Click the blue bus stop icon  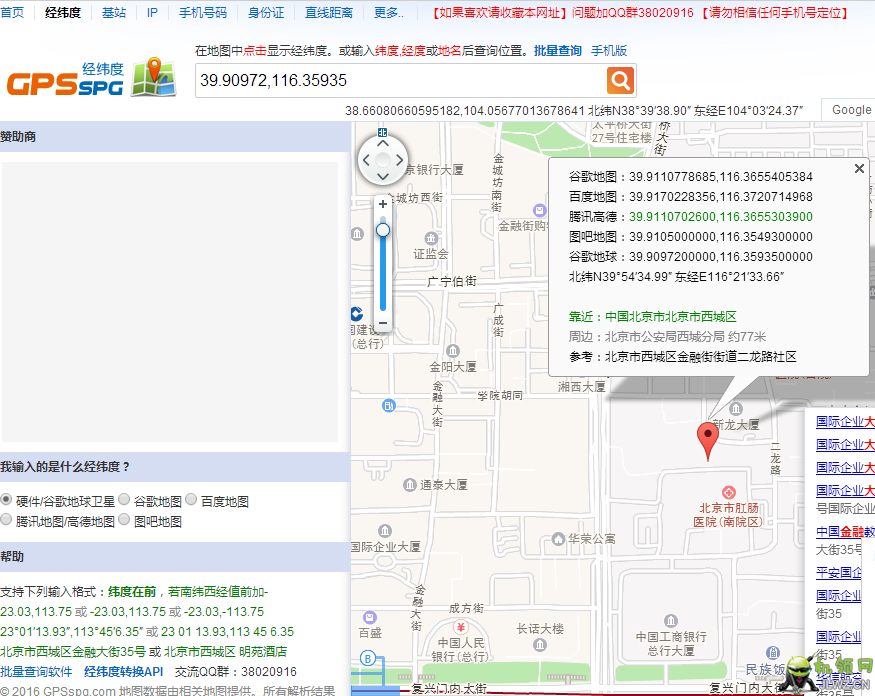(389, 406)
